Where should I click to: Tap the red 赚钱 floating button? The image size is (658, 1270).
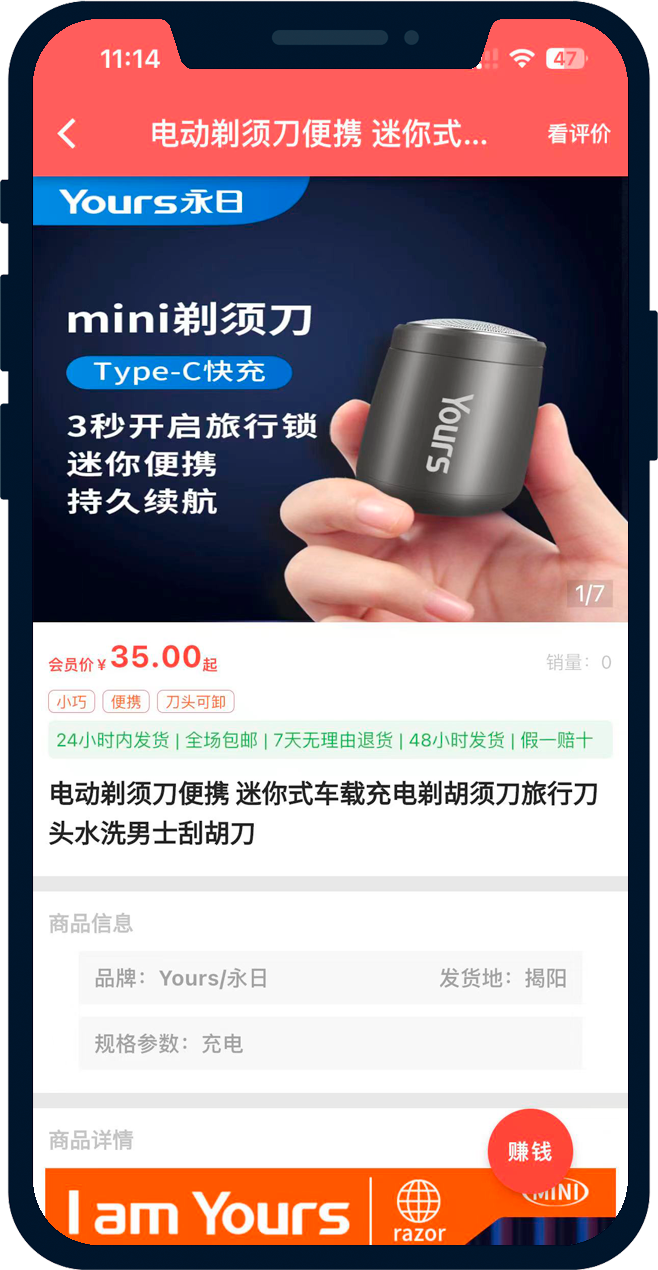pyautogui.click(x=530, y=1151)
